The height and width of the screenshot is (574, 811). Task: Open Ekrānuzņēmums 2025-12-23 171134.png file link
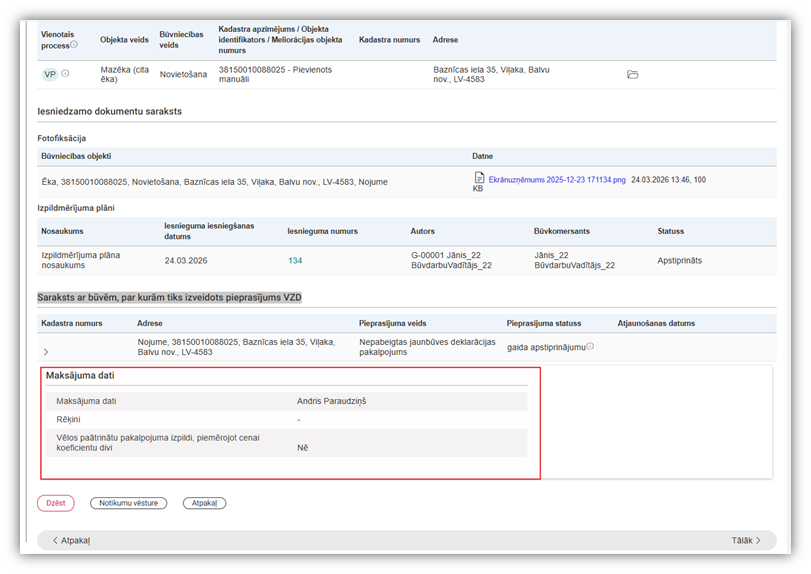pos(557,180)
